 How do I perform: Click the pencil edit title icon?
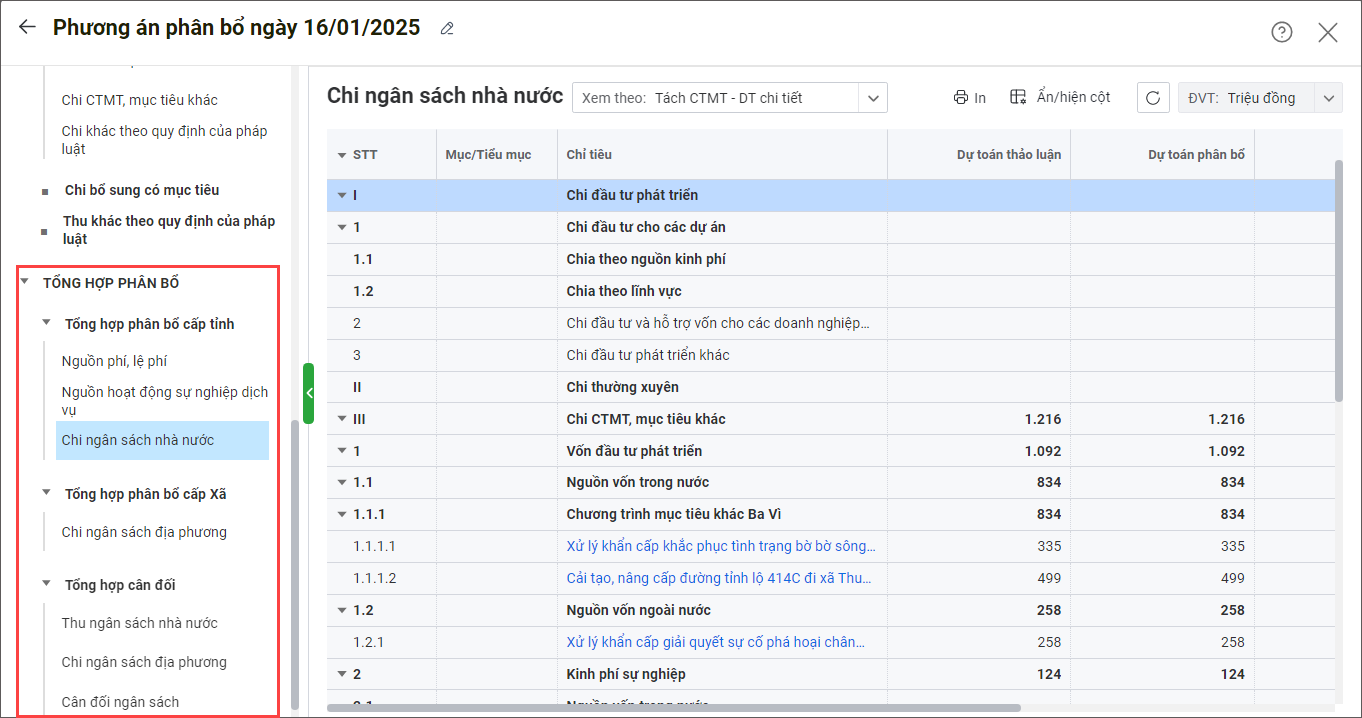447,29
